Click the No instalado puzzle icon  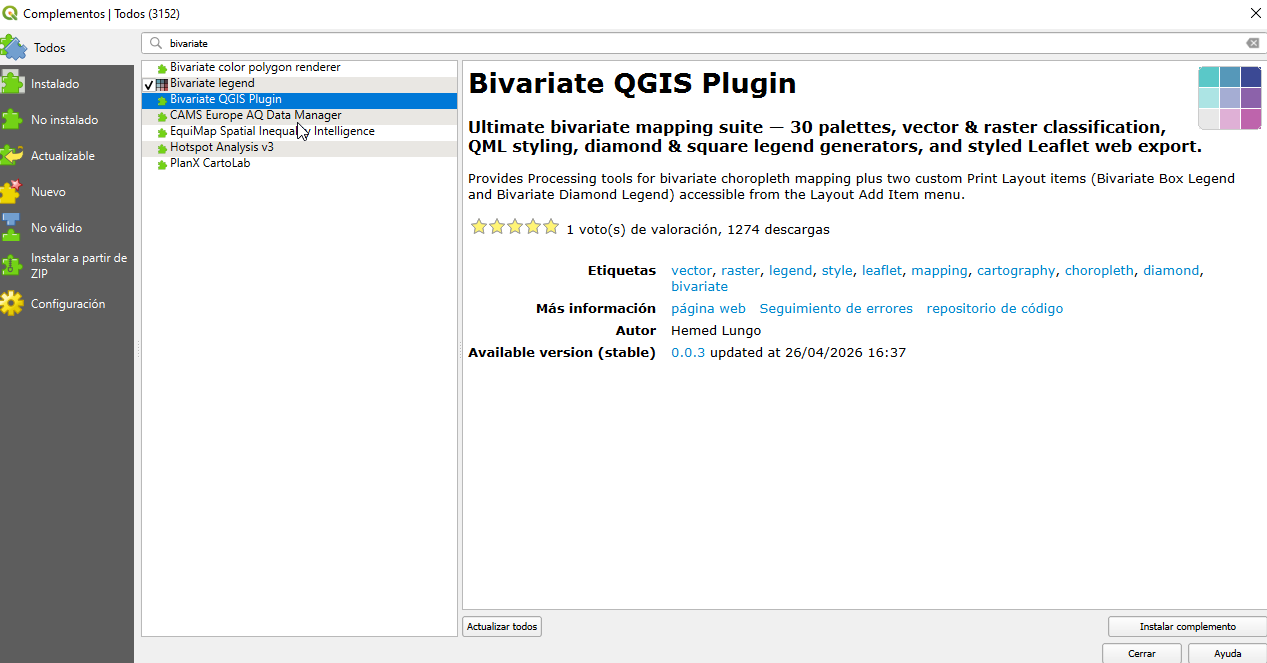click(x=12, y=120)
